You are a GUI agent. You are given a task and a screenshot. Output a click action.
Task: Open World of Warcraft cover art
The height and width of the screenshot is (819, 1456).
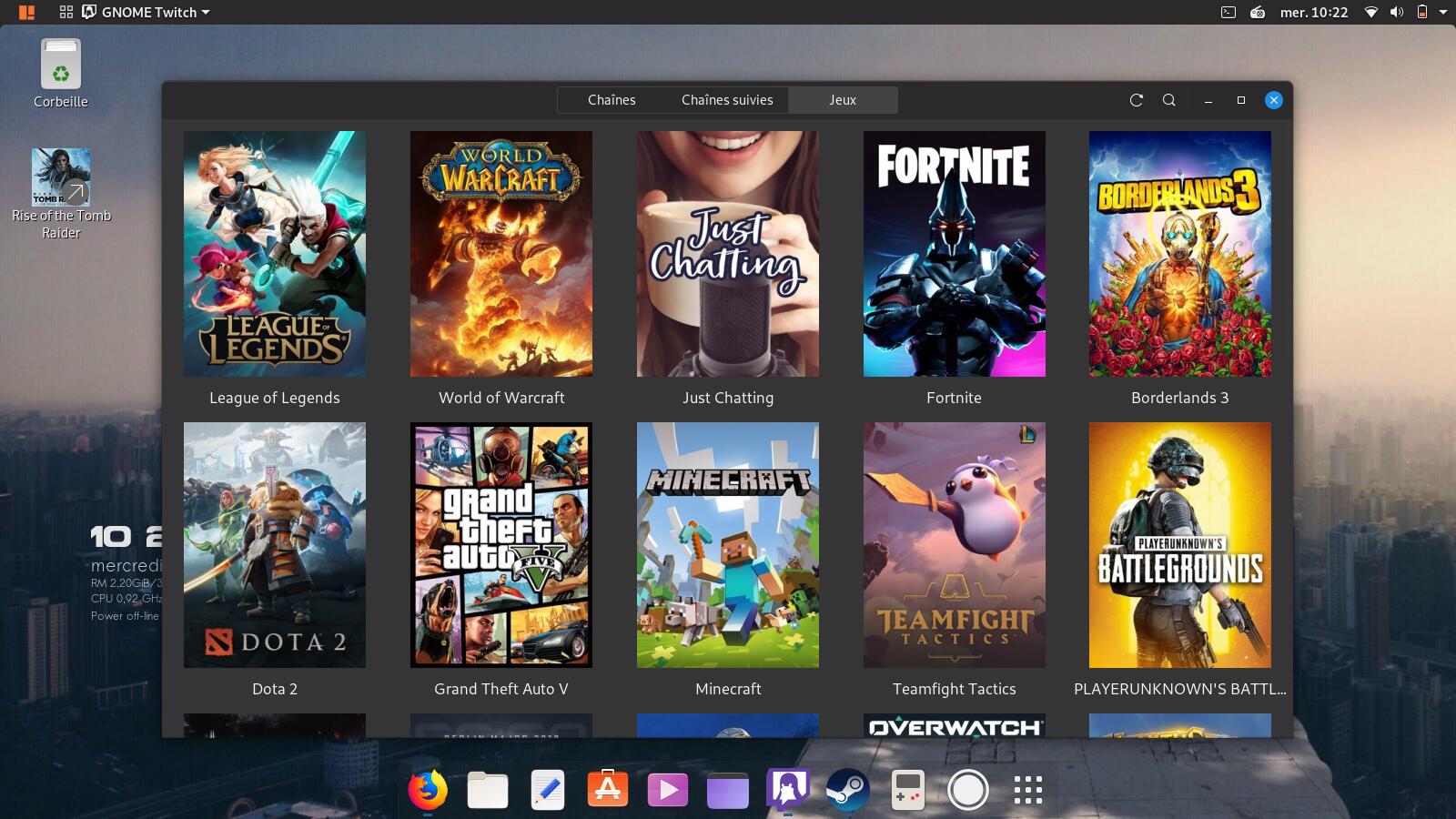coord(501,254)
